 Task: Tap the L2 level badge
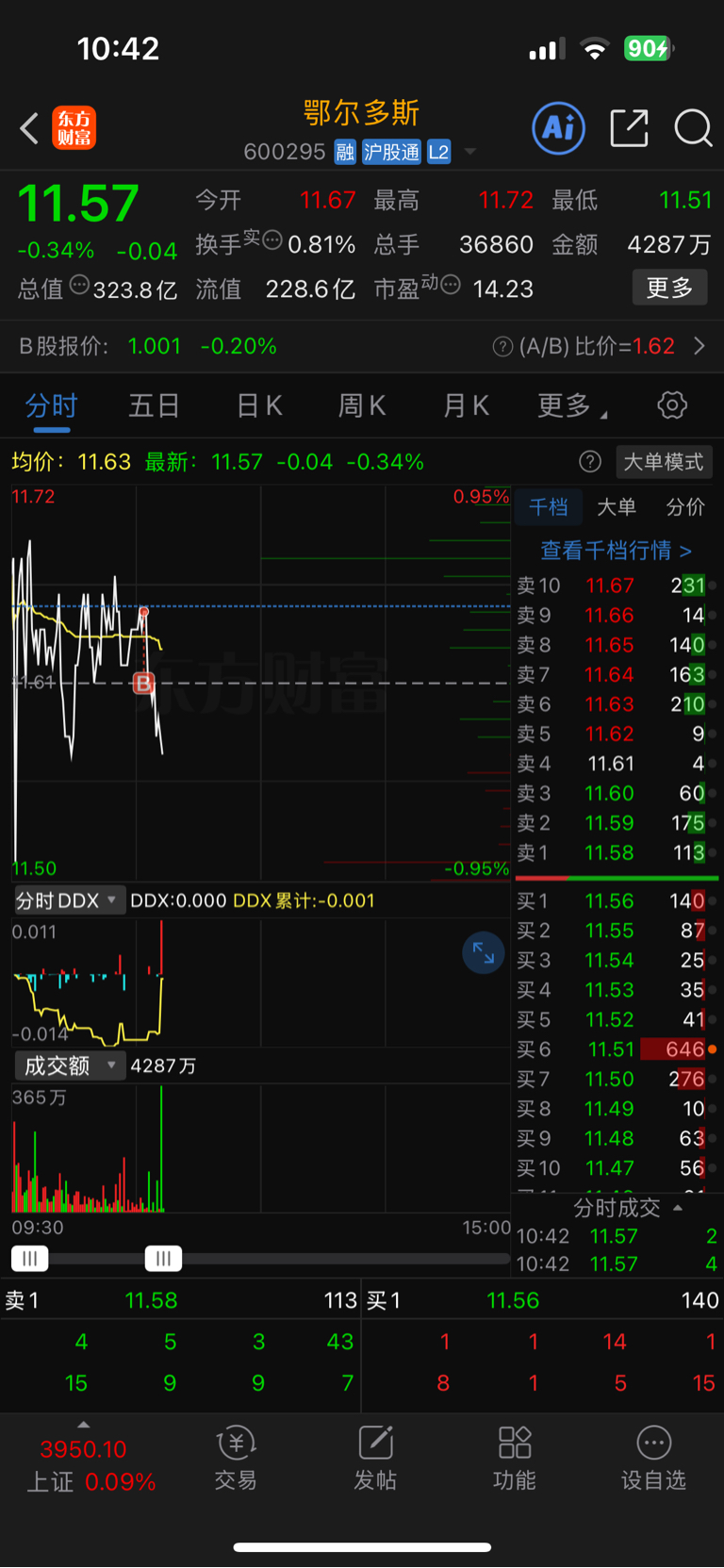tap(439, 152)
